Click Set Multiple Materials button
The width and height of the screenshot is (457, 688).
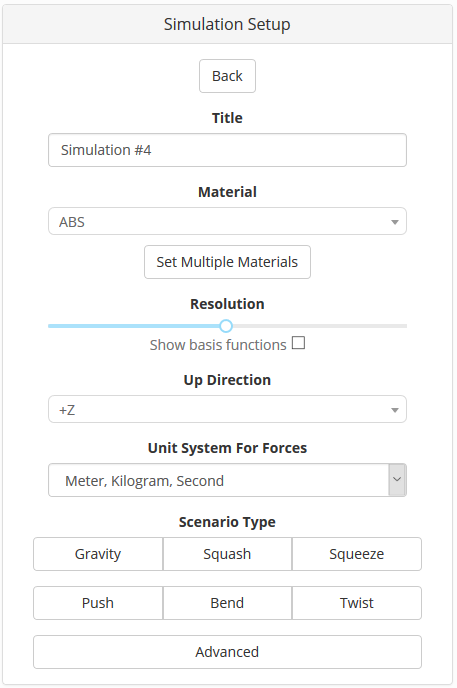(x=227, y=262)
